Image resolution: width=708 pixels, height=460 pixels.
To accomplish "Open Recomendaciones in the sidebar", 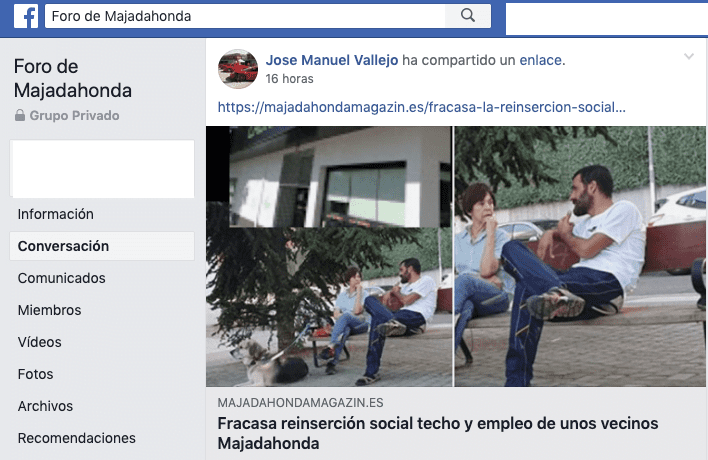I will (x=77, y=438).
